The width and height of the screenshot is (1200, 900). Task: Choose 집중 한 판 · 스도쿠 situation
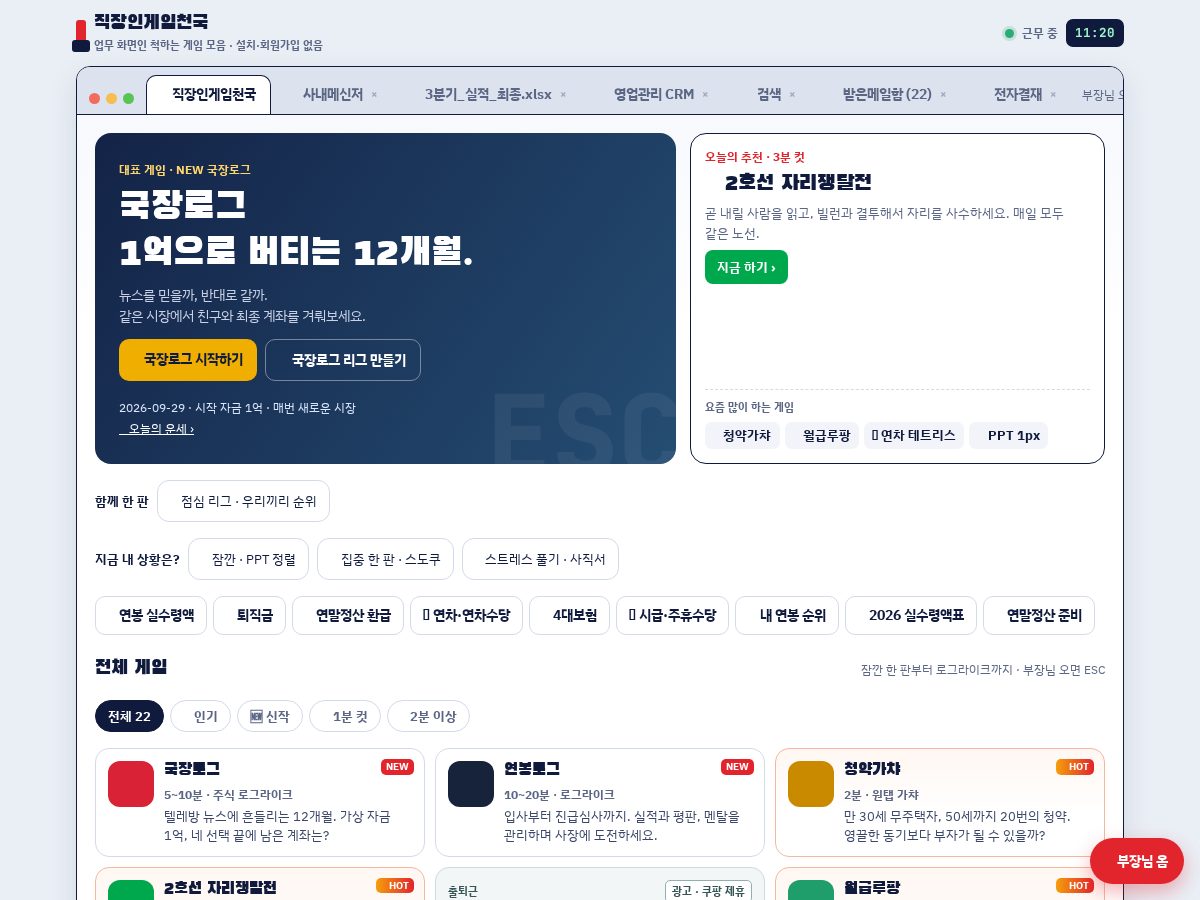385,559
